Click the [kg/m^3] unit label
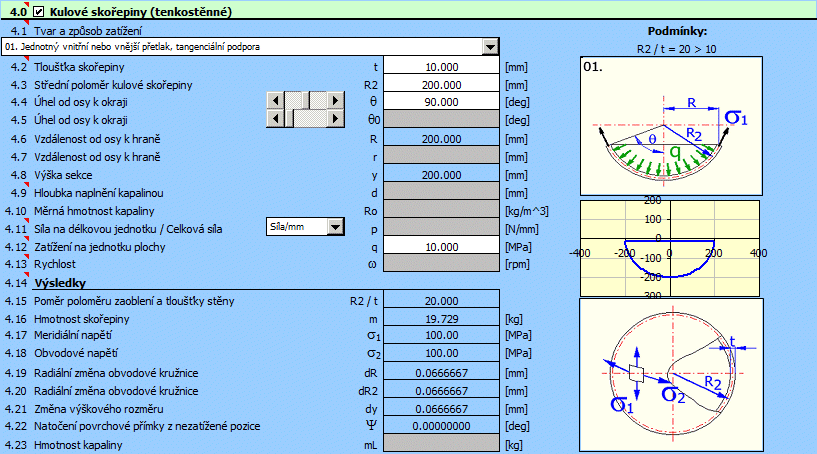The height and width of the screenshot is (454, 817). pyautogui.click(x=527, y=211)
